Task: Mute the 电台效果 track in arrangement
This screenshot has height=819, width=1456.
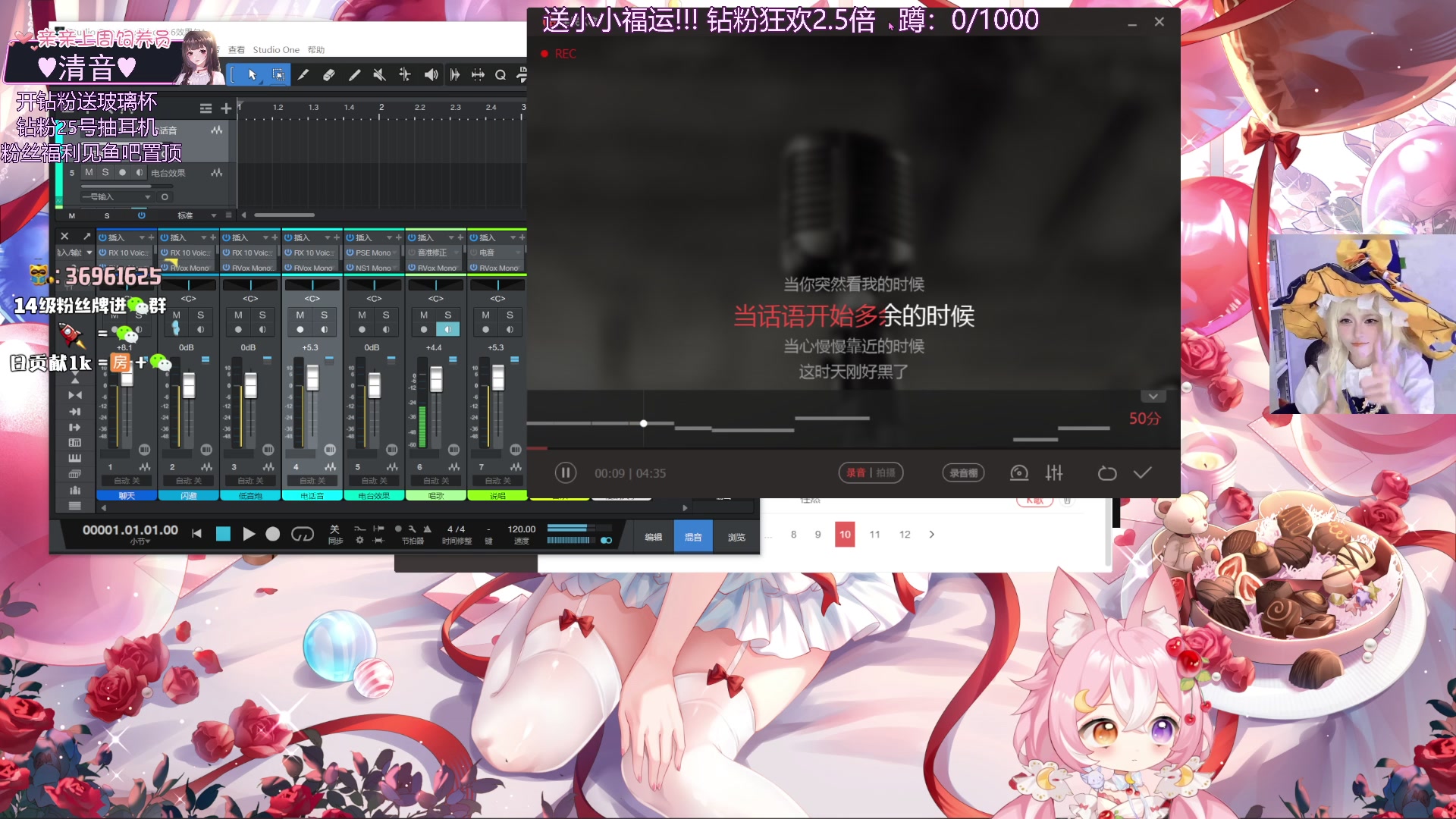Action: tap(89, 173)
